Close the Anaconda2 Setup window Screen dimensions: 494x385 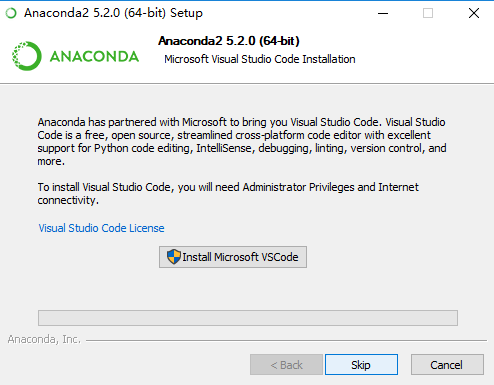474,13
